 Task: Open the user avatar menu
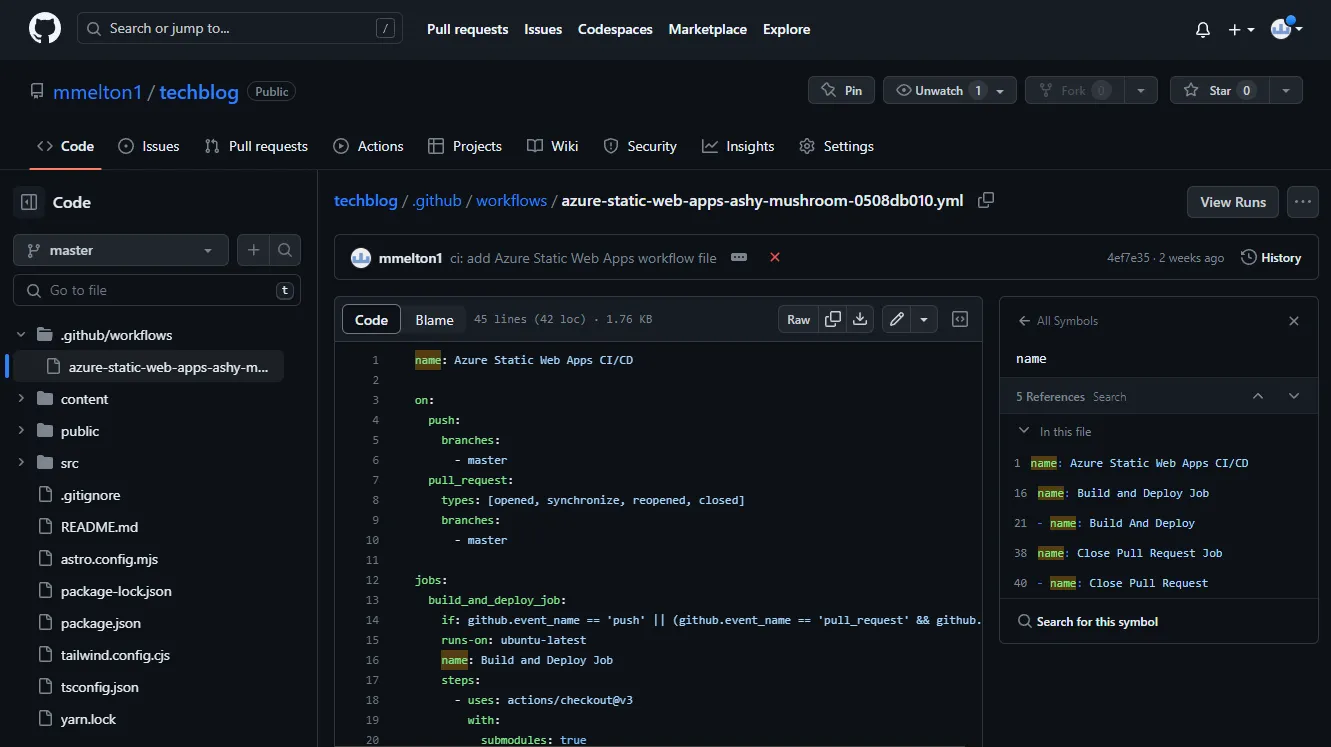coord(1286,29)
